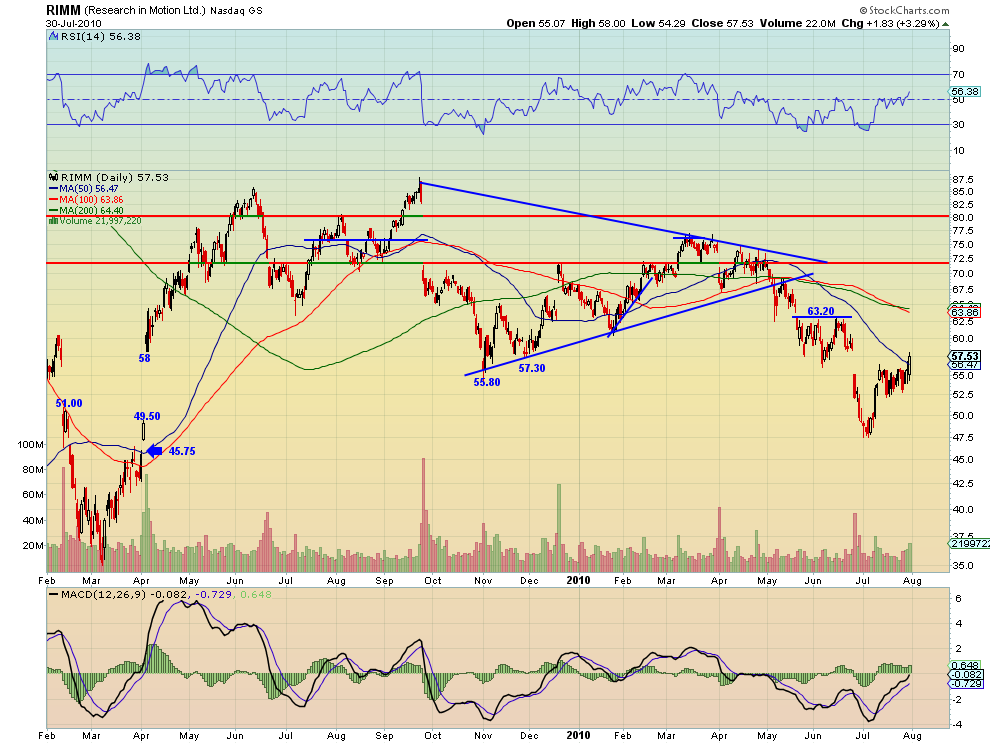Click the 'Chg +1.83 (+3.29%)' value
Image resolution: width=990 pixels, height=744 pixels.
(890, 23)
